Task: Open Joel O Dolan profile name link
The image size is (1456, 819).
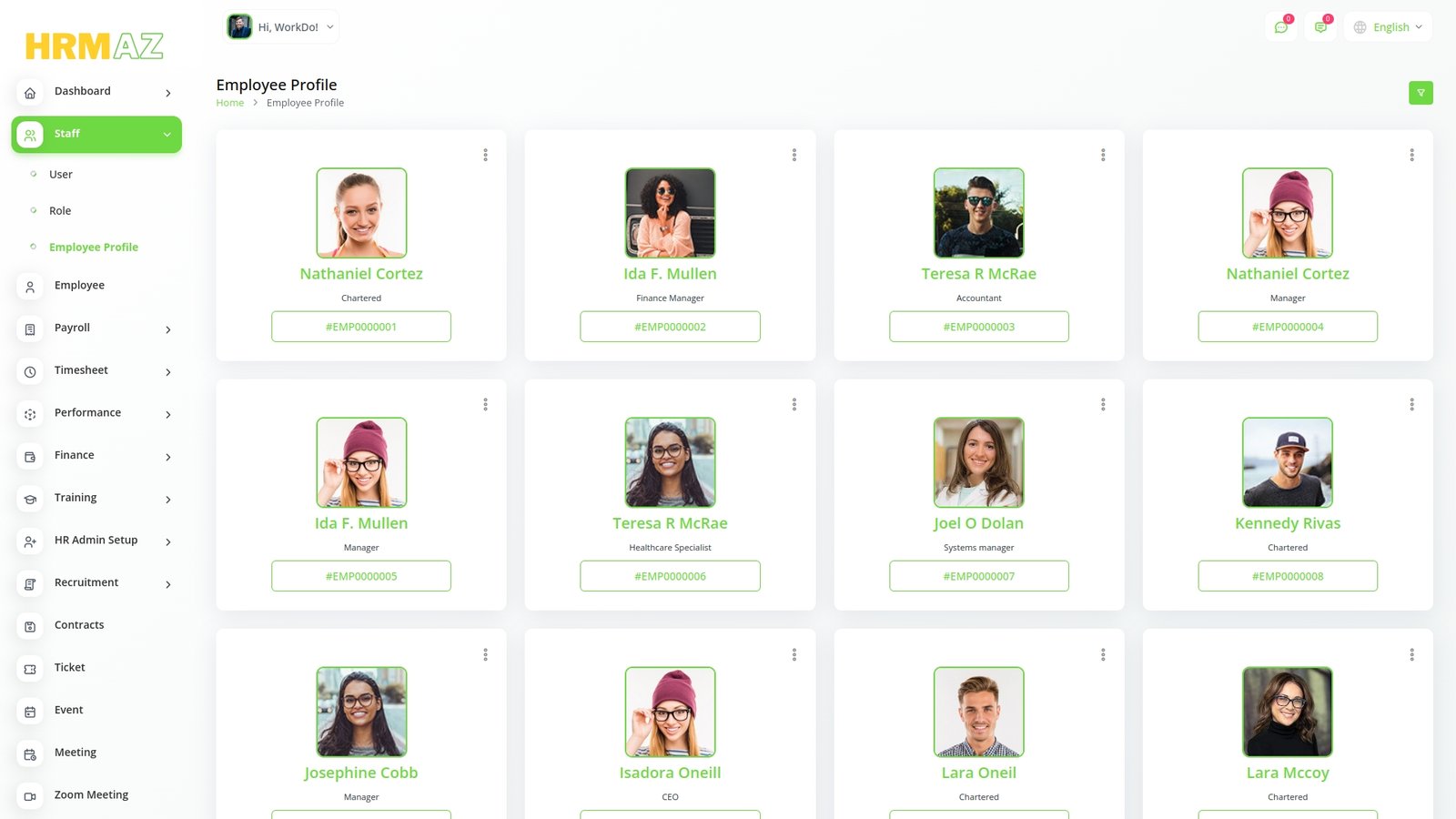Action: 978,523
